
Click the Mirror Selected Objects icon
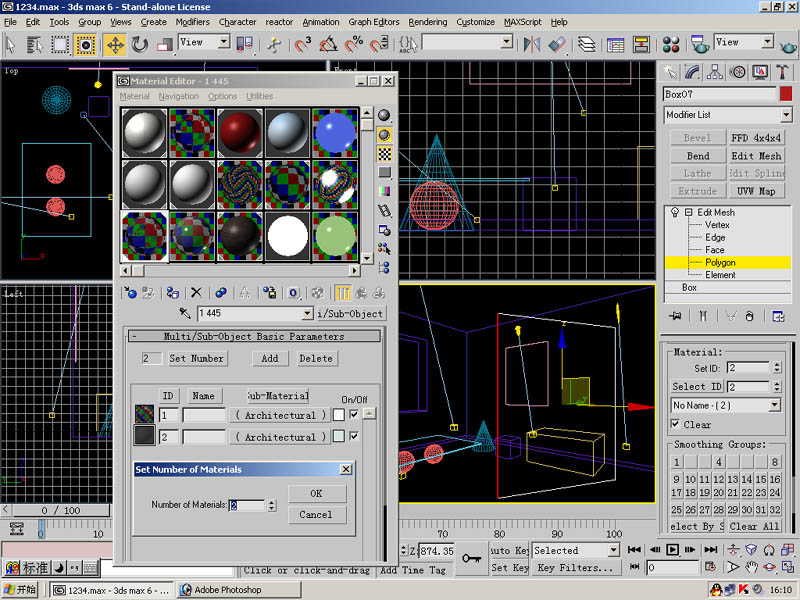(x=532, y=45)
